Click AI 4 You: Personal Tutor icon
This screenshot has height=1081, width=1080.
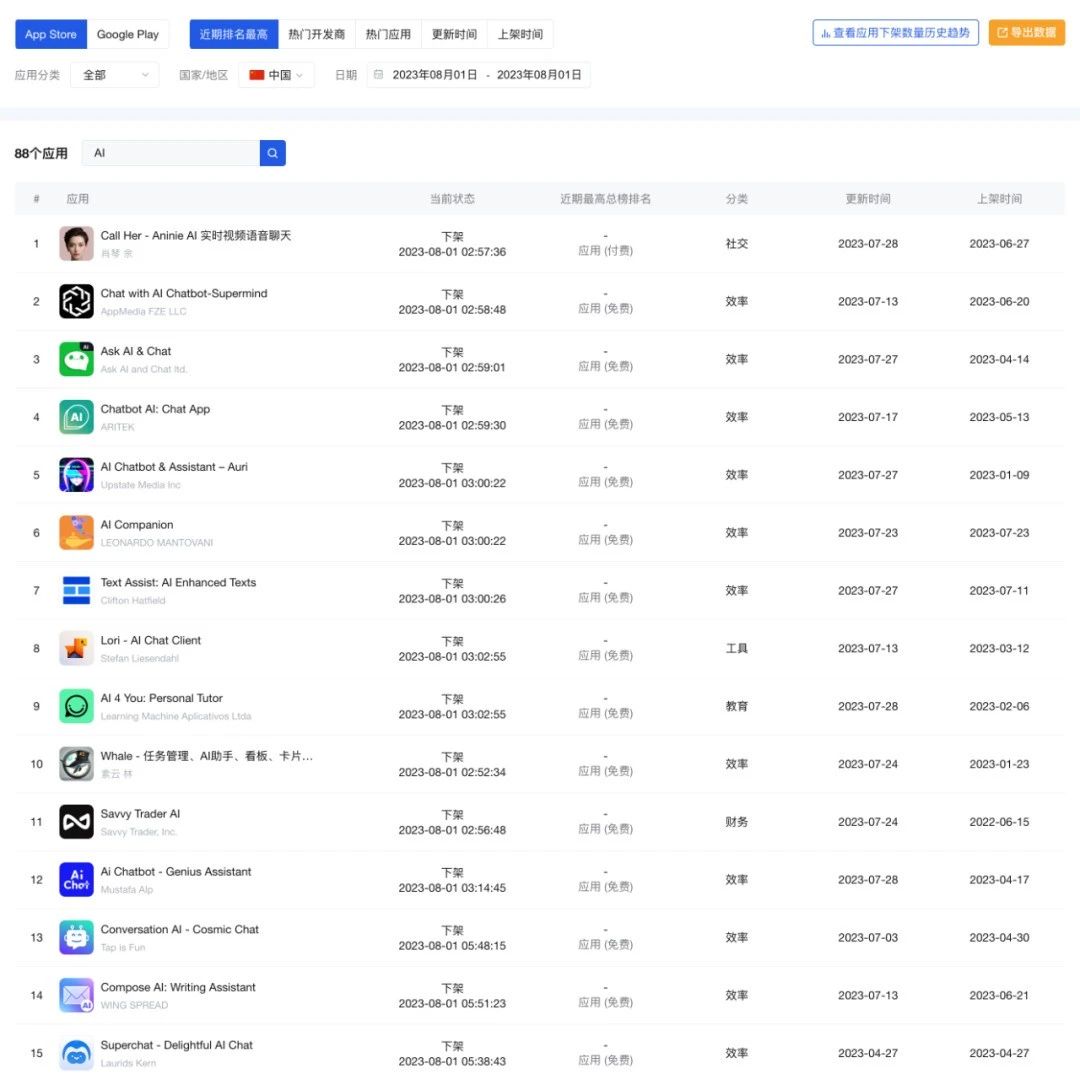[x=77, y=706]
